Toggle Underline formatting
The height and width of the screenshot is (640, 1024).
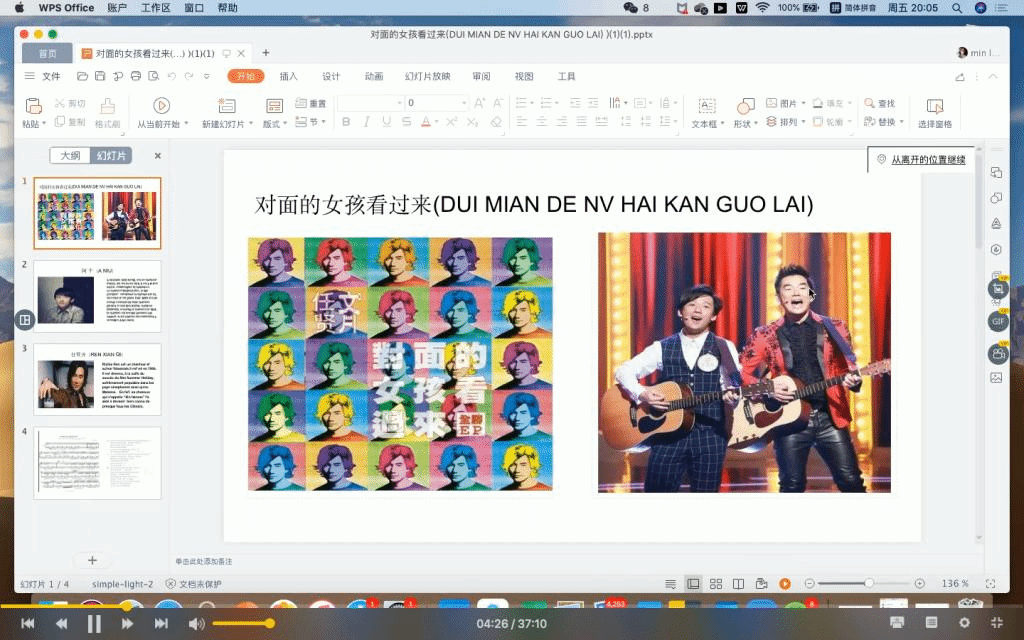387,121
